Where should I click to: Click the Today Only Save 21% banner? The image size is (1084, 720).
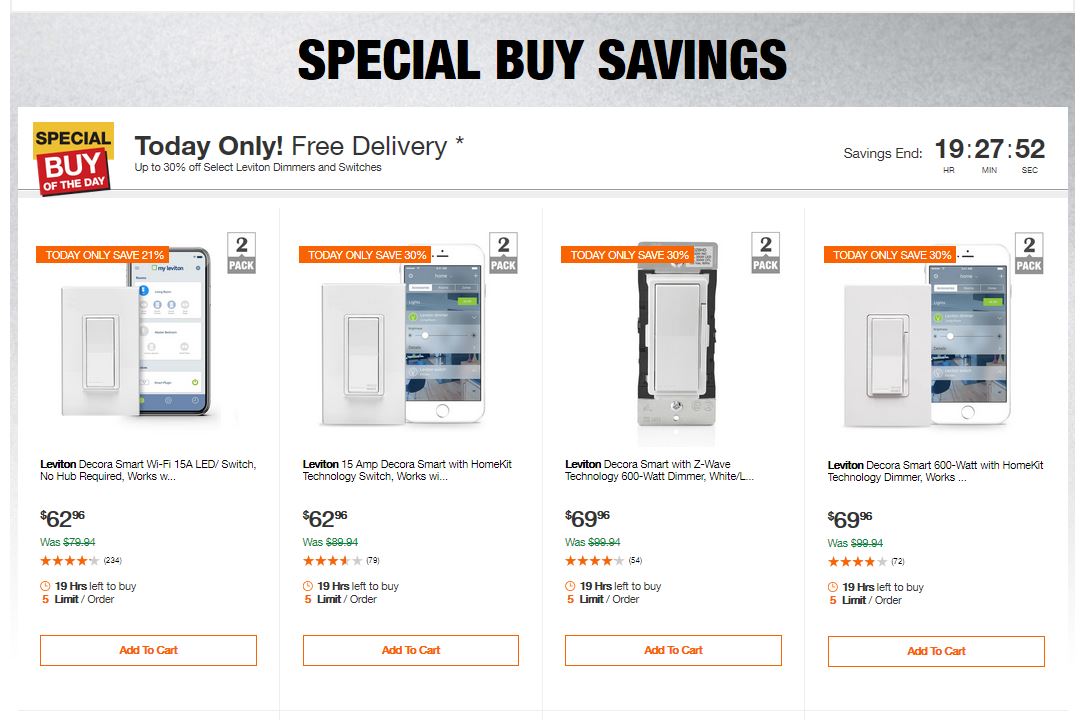(x=101, y=255)
